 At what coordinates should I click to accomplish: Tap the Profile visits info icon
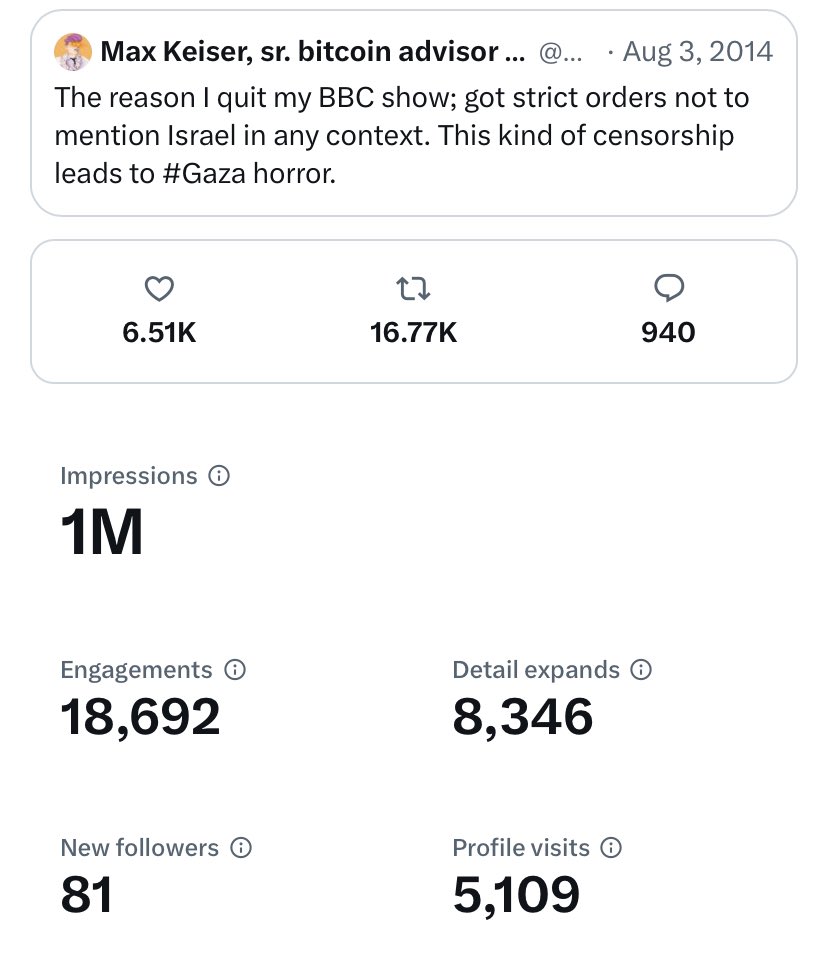click(x=611, y=848)
